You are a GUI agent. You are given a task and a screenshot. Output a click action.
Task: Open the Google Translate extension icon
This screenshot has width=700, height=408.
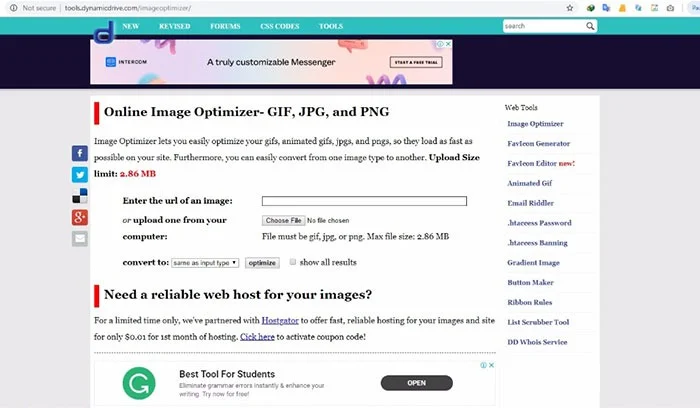[x=606, y=8]
